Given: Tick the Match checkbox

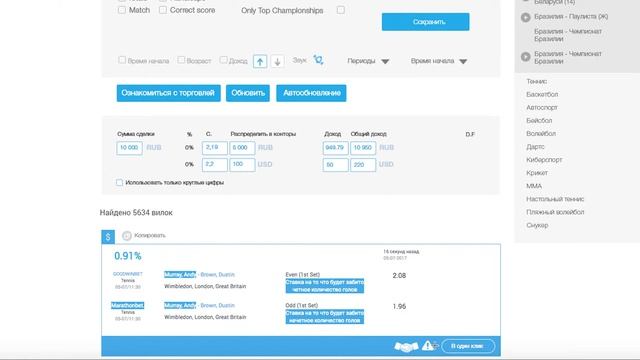Looking at the screenshot, I should point(122,10).
